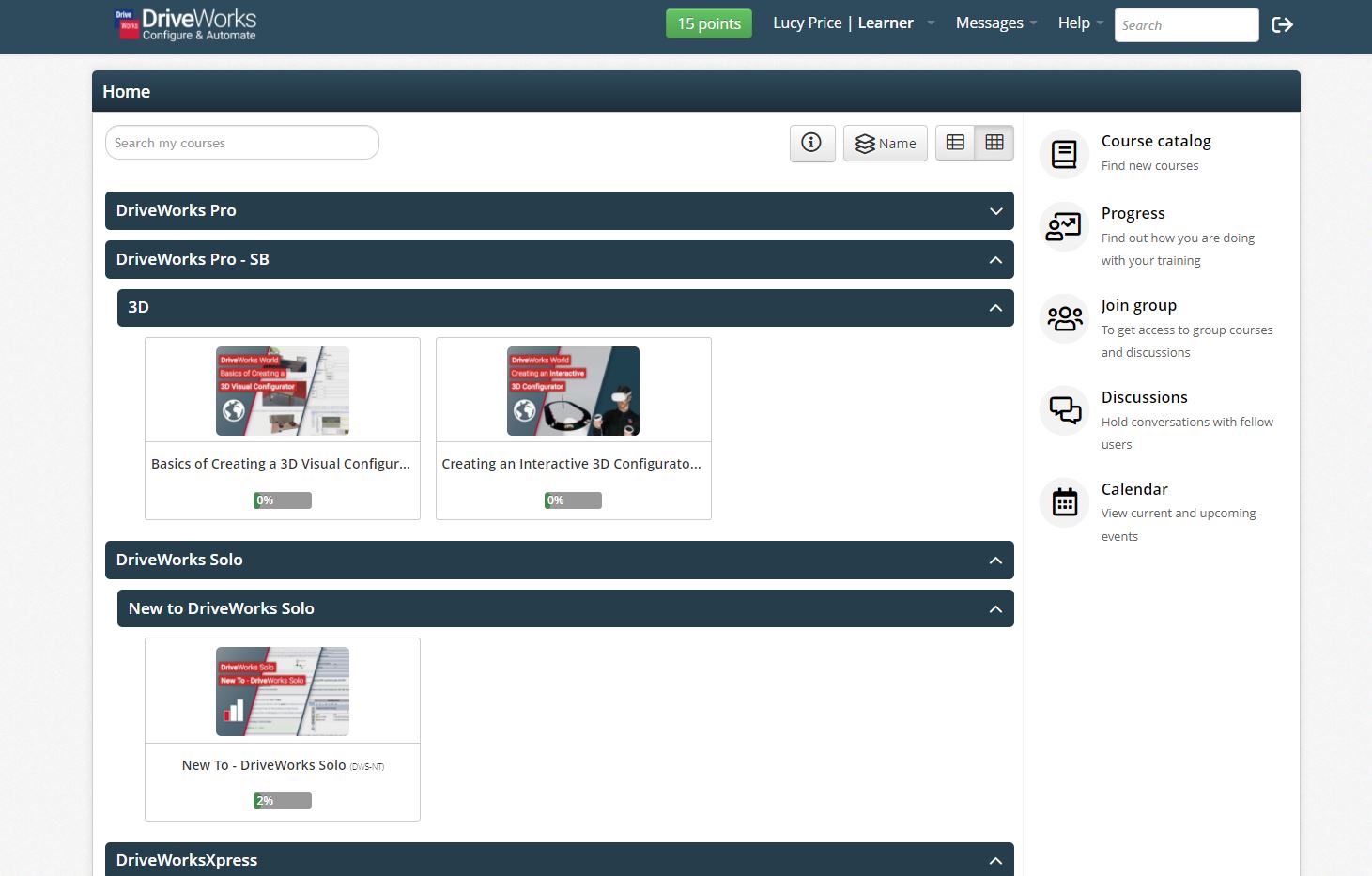
Task: Expand the DriveWorks Pro section
Action: coord(995,210)
